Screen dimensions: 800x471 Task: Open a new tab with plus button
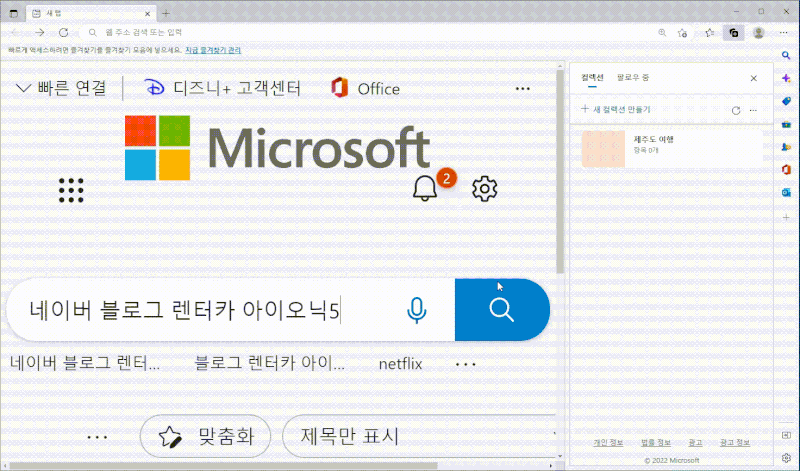point(166,14)
